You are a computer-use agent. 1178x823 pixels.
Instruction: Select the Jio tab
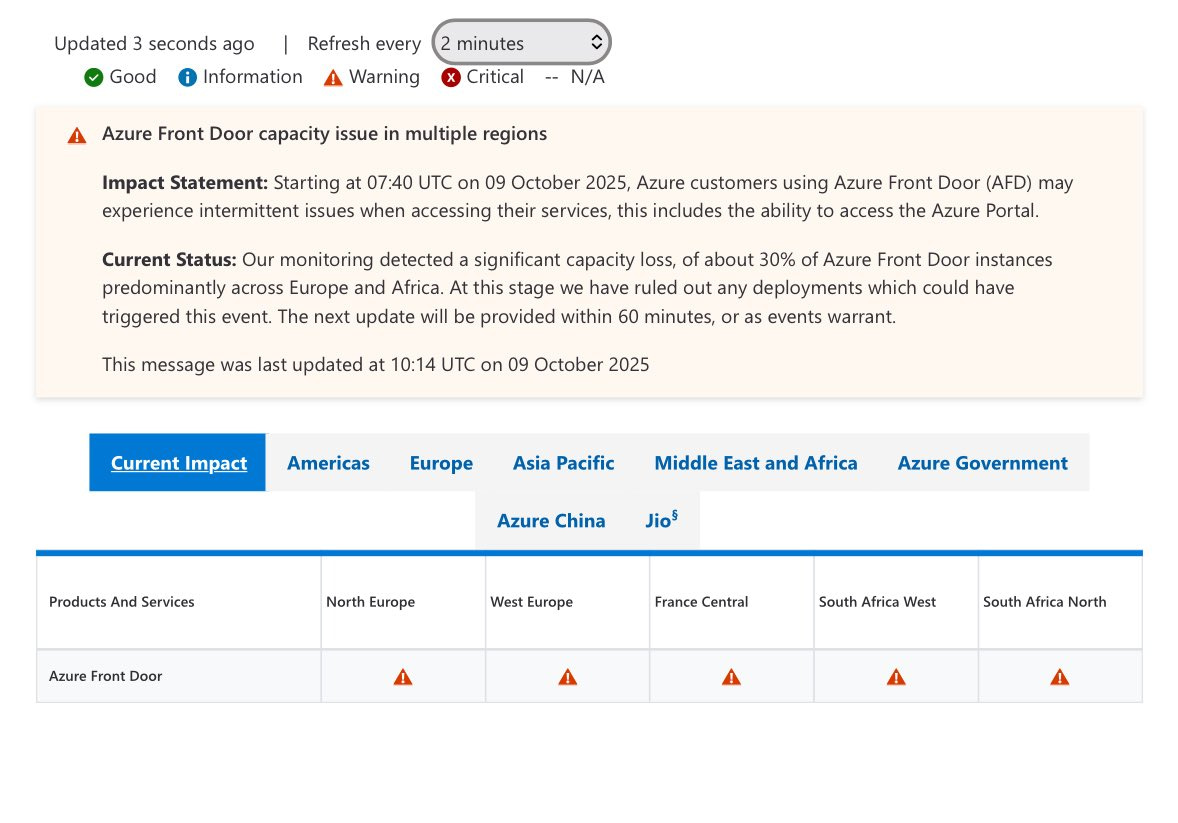[x=661, y=520]
